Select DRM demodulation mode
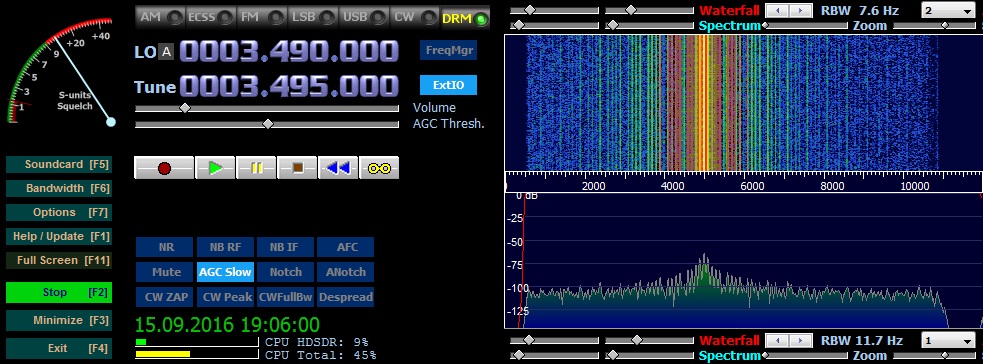This screenshot has width=983, height=364. [x=465, y=18]
